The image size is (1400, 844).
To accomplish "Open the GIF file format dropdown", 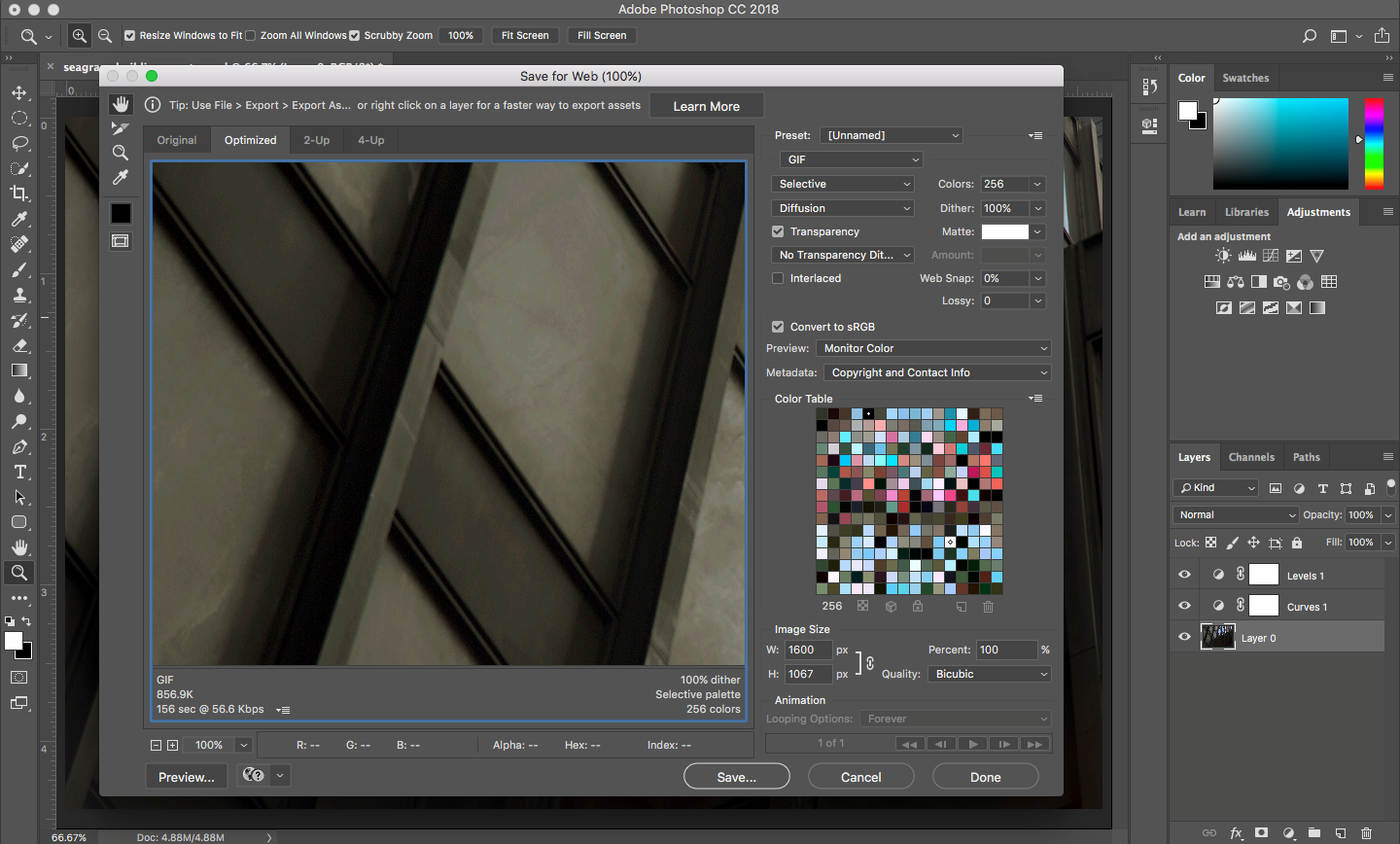I will tap(850, 159).
